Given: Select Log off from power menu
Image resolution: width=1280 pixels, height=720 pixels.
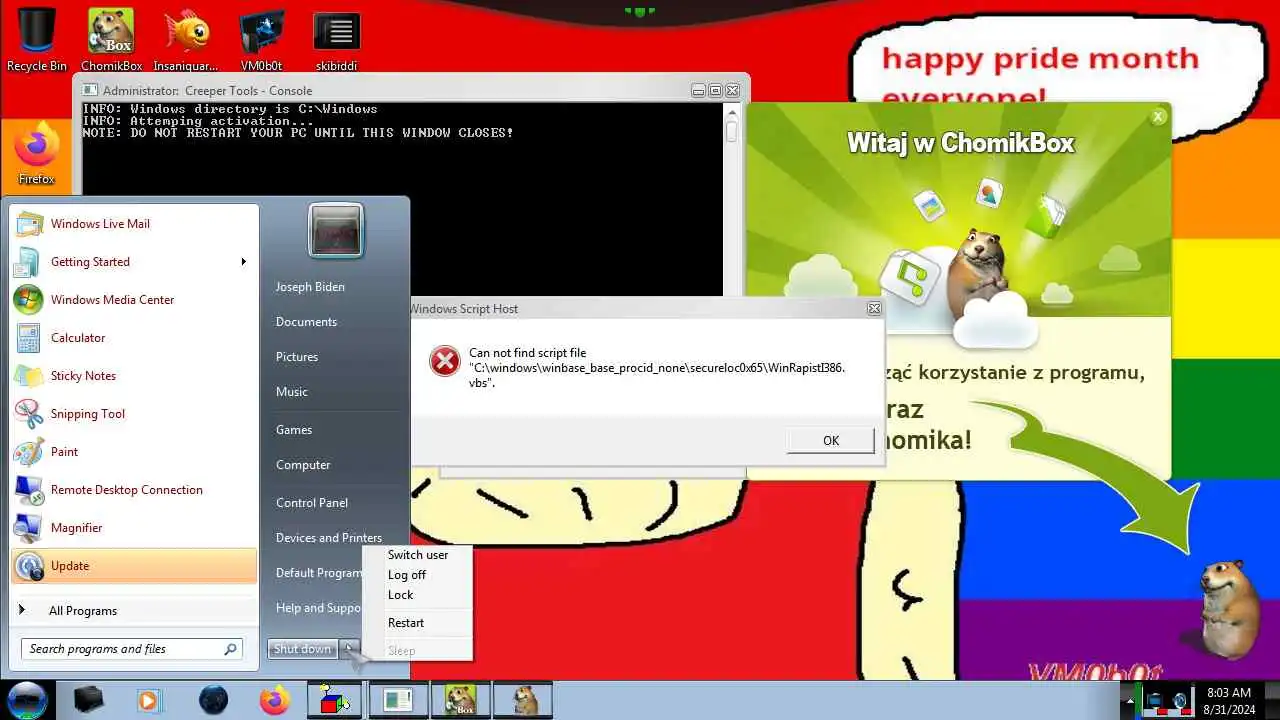Looking at the screenshot, I should (407, 575).
